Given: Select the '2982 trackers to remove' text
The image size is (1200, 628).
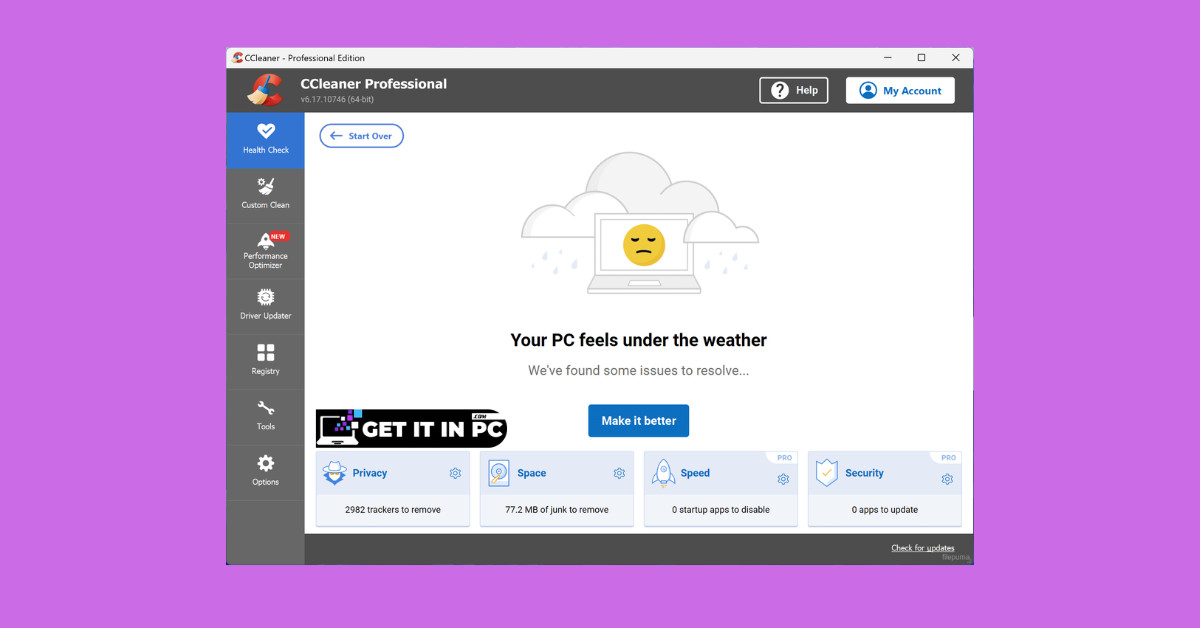Looking at the screenshot, I should pos(393,510).
